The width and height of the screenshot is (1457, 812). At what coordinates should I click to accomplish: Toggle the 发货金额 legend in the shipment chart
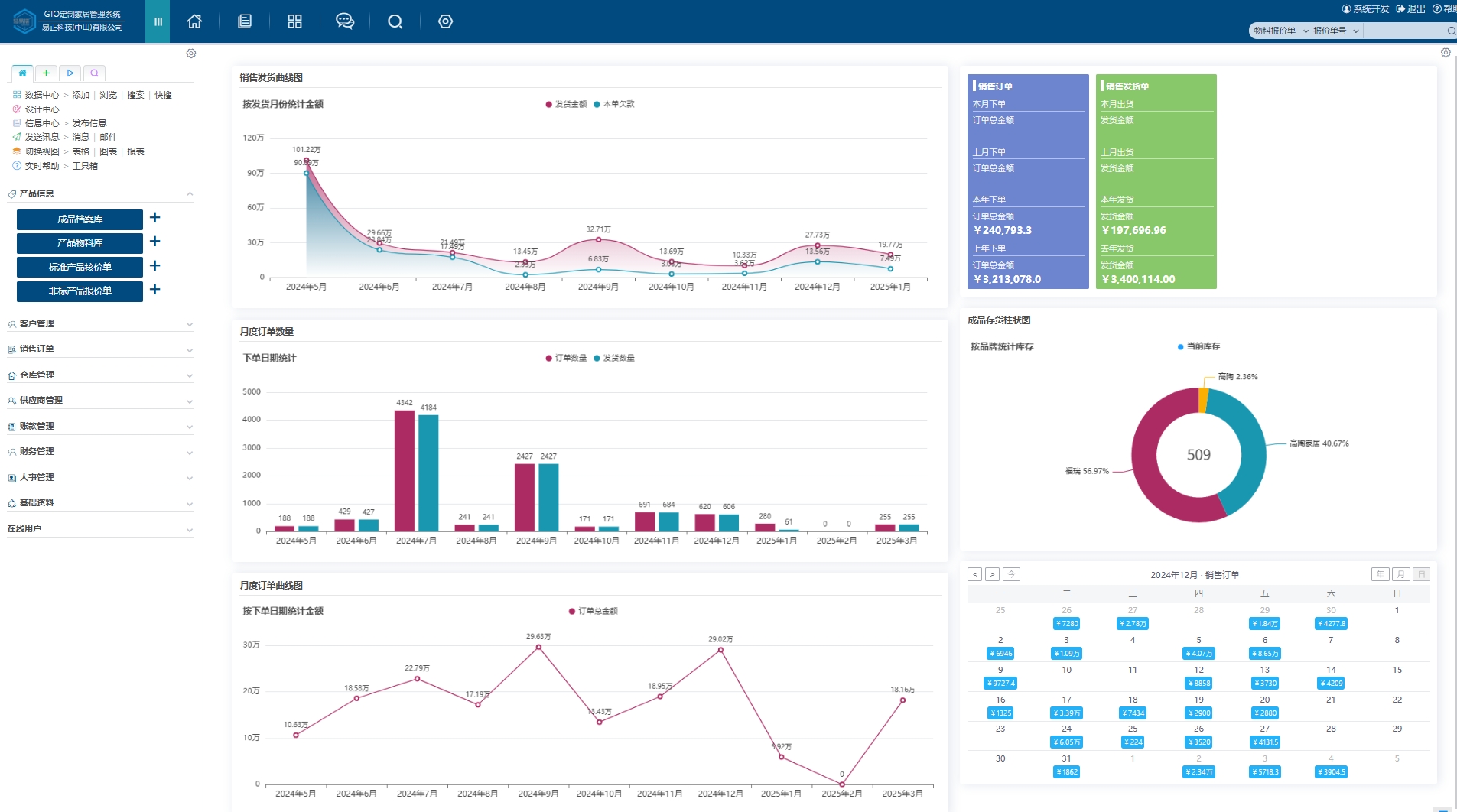(x=567, y=104)
